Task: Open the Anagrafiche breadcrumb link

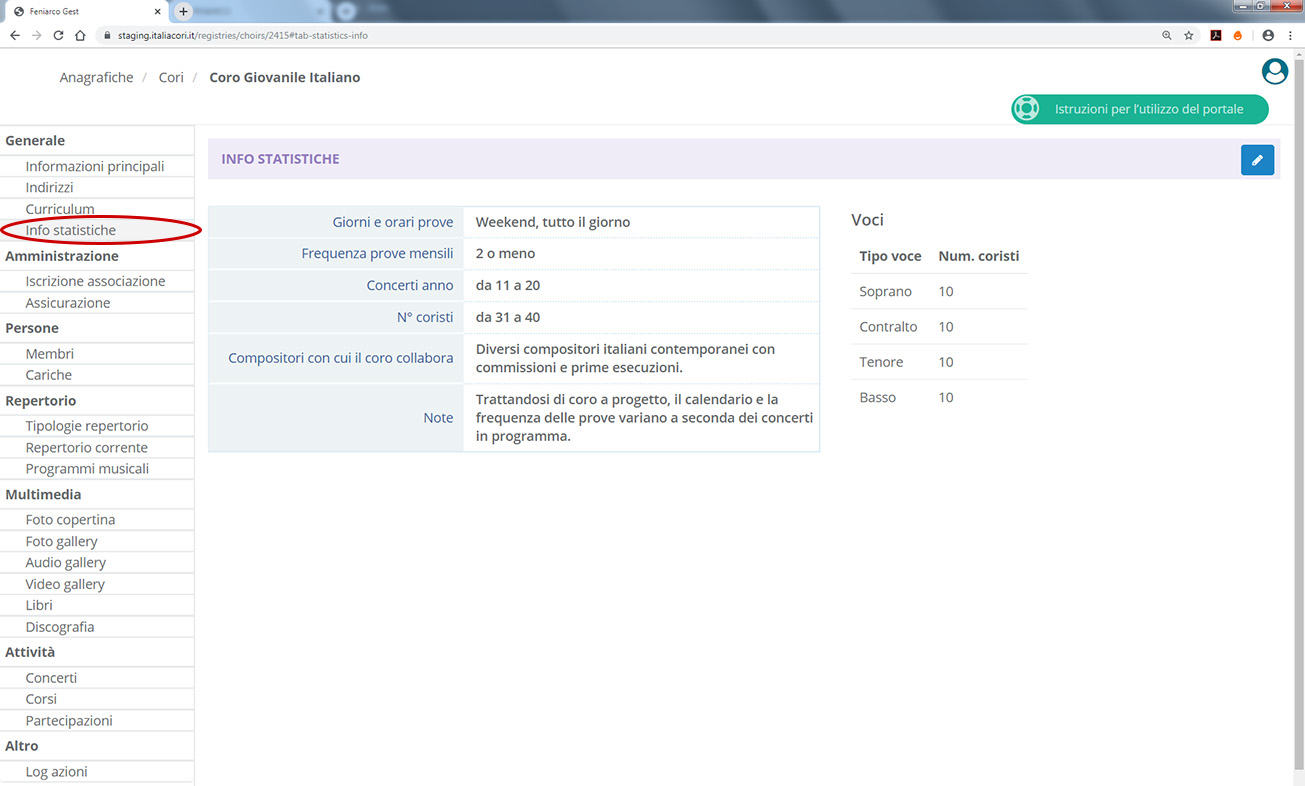Action: [96, 78]
